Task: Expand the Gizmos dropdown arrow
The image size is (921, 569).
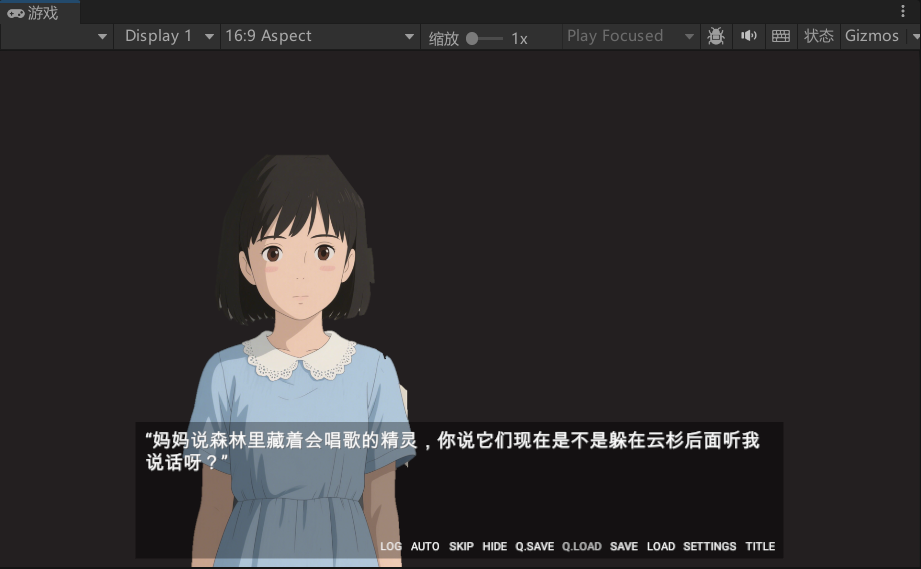Action: [916, 36]
